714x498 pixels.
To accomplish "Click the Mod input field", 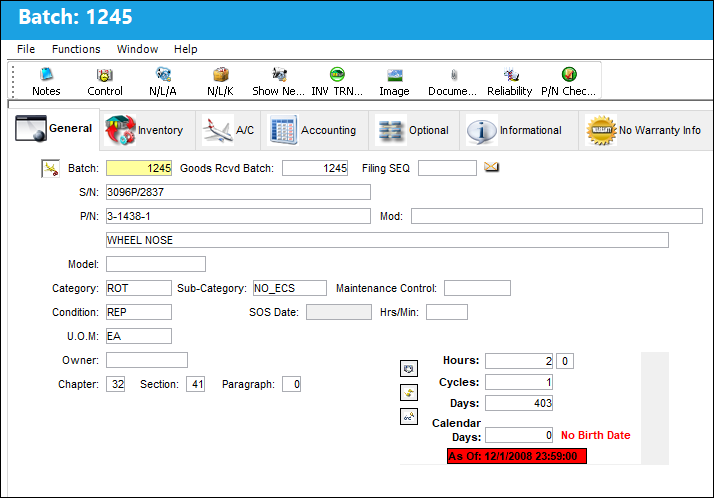I will pyautogui.click(x=557, y=216).
